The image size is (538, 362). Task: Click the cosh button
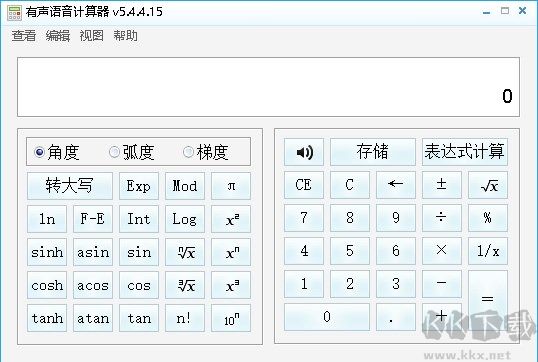click(x=47, y=285)
